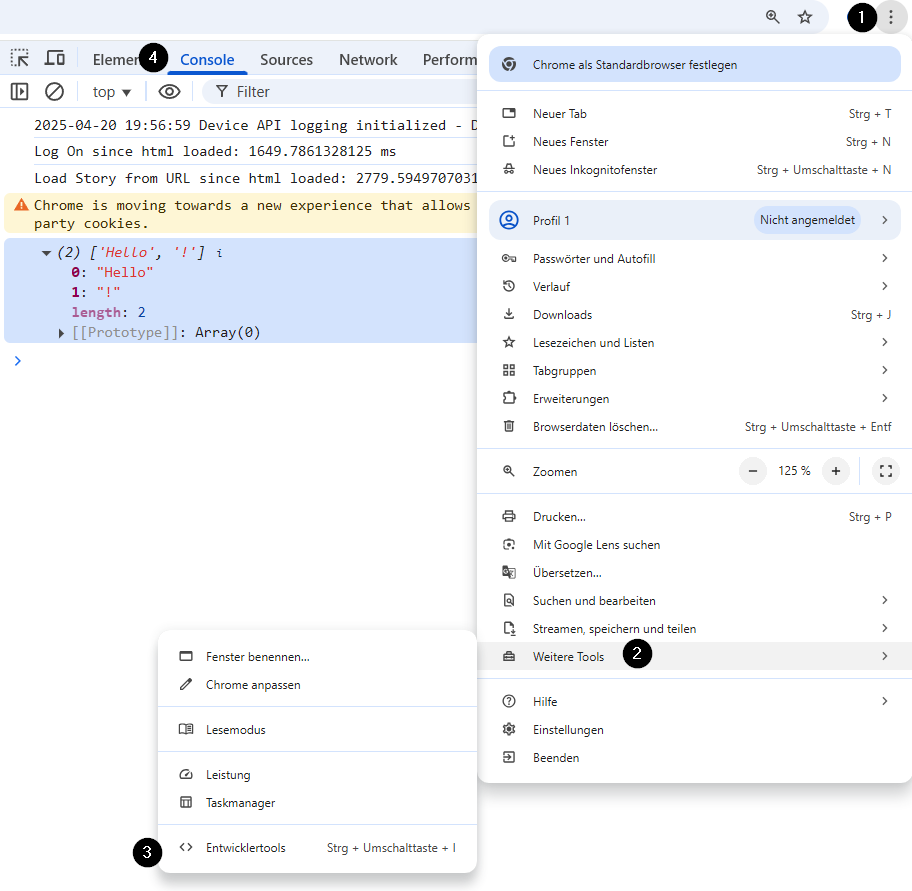
Task: Click the Hilfe question mark icon
Action: point(509,701)
